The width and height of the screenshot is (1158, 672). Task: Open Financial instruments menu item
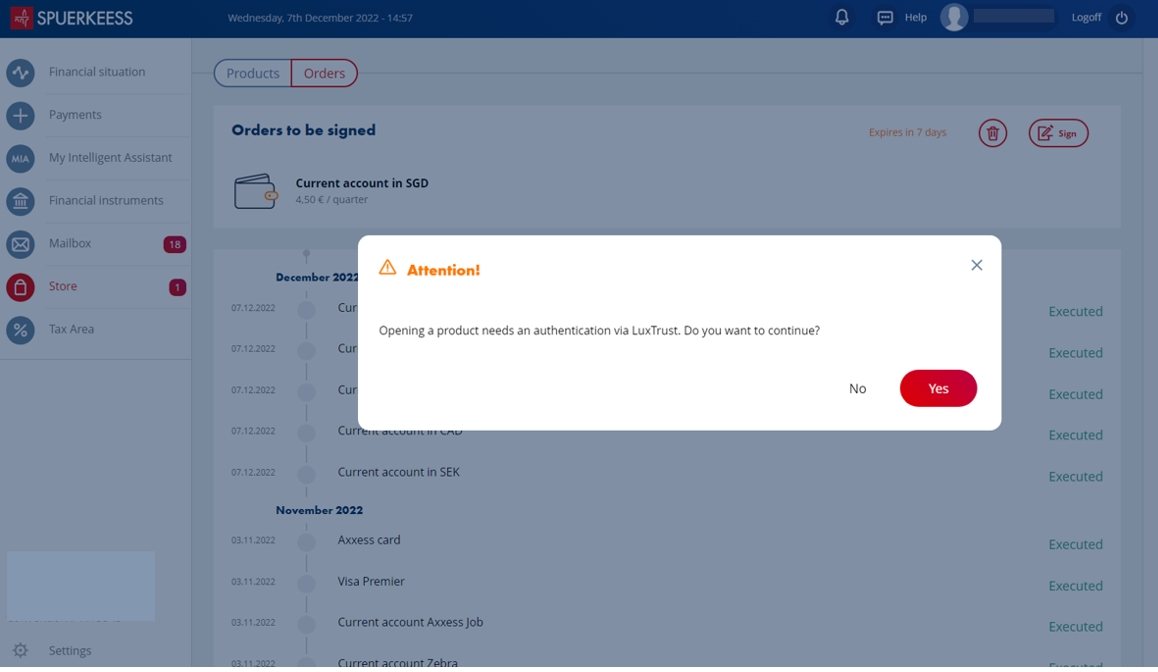(x=105, y=200)
